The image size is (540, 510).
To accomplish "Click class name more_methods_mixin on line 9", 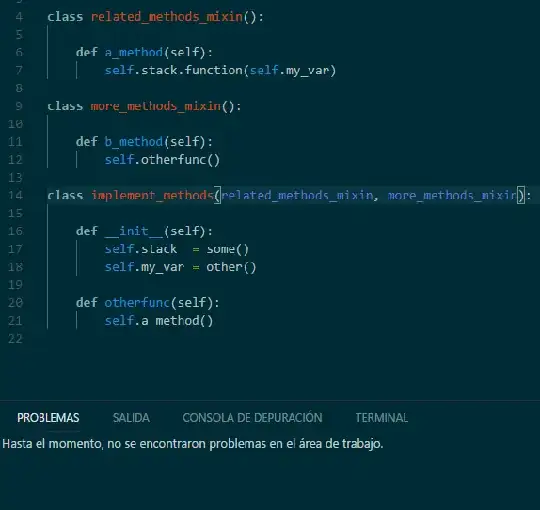I will (x=156, y=106).
